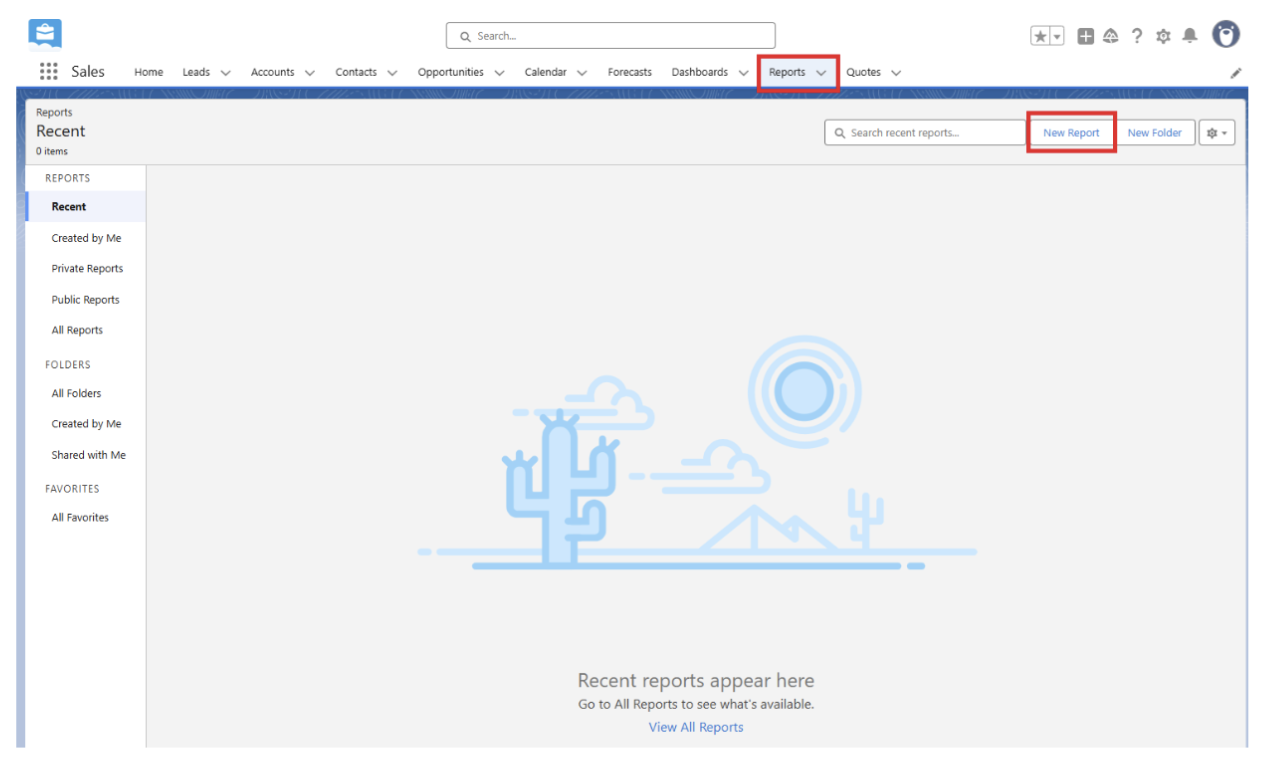The height and width of the screenshot is (766, 1270).
Task: Expand the Opportunities tab chevron
Action: point(499,73)
